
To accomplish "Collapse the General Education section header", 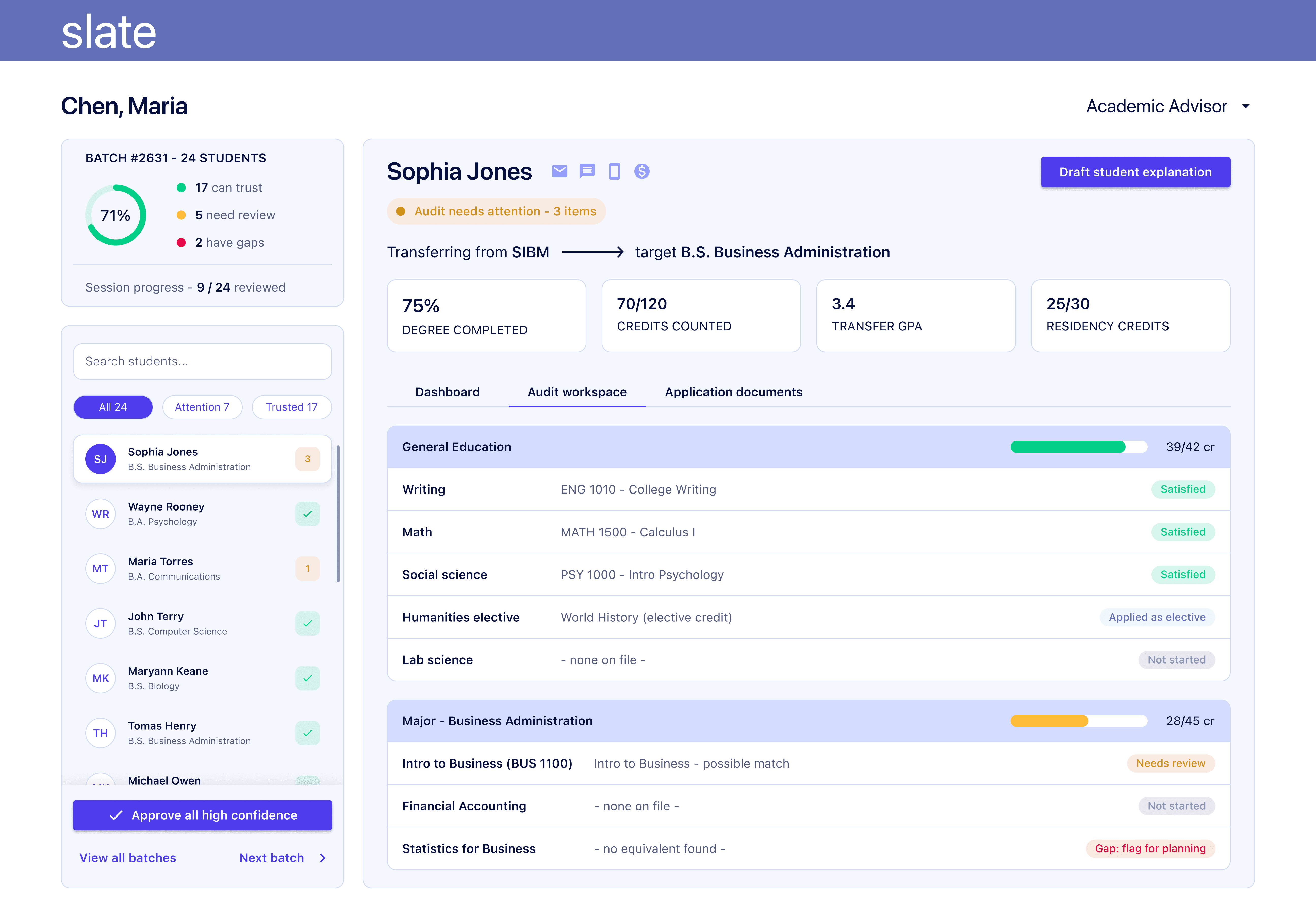I will point(809,447).
